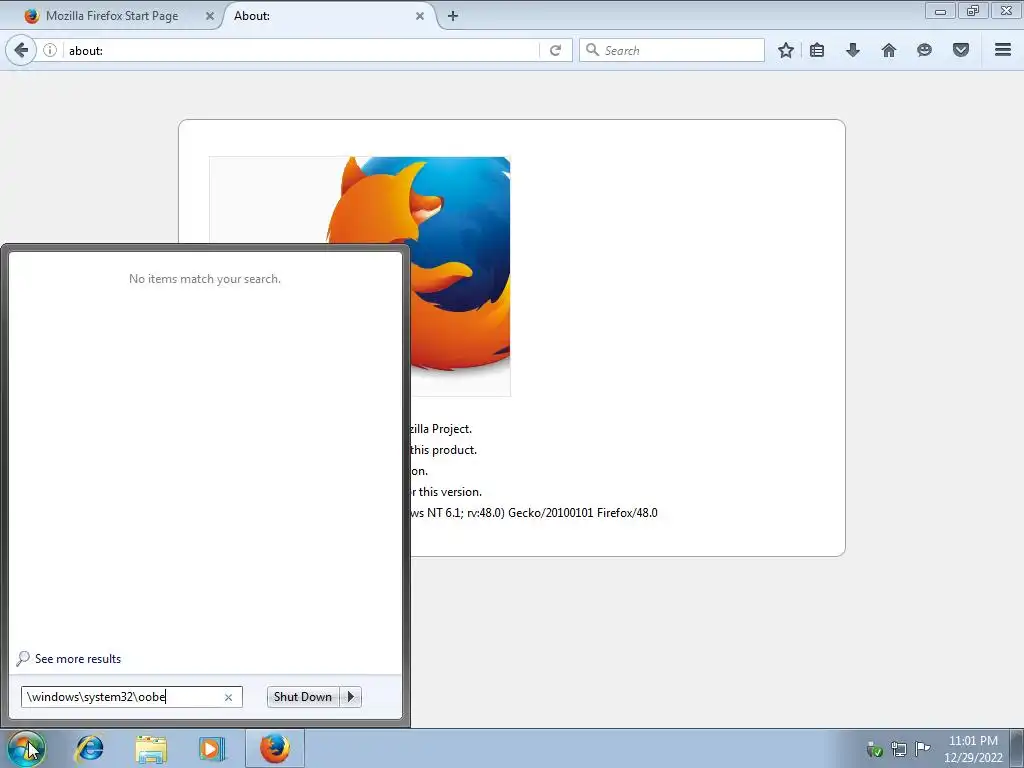Launch Internet Explorer from taskbar
This screenshot has height=768, width=1024.
point(89,748)
